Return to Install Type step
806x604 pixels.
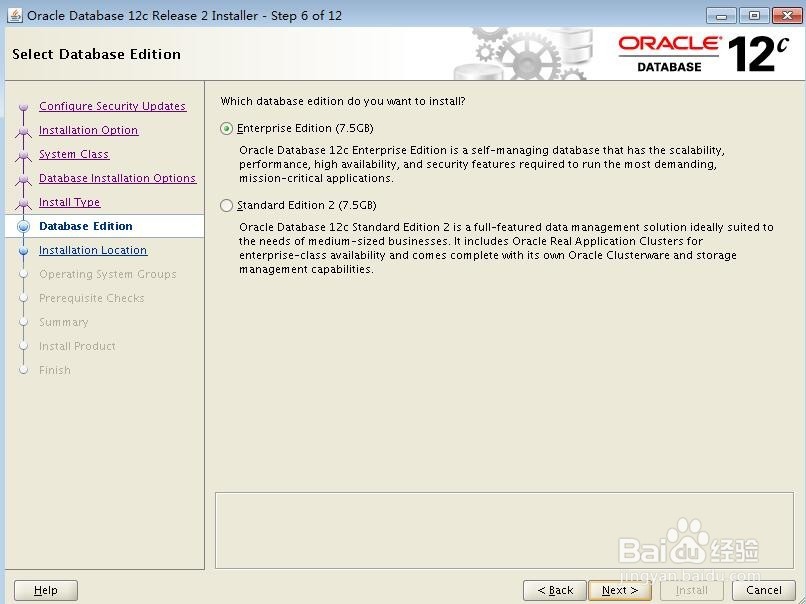click(x=69, y=202)
